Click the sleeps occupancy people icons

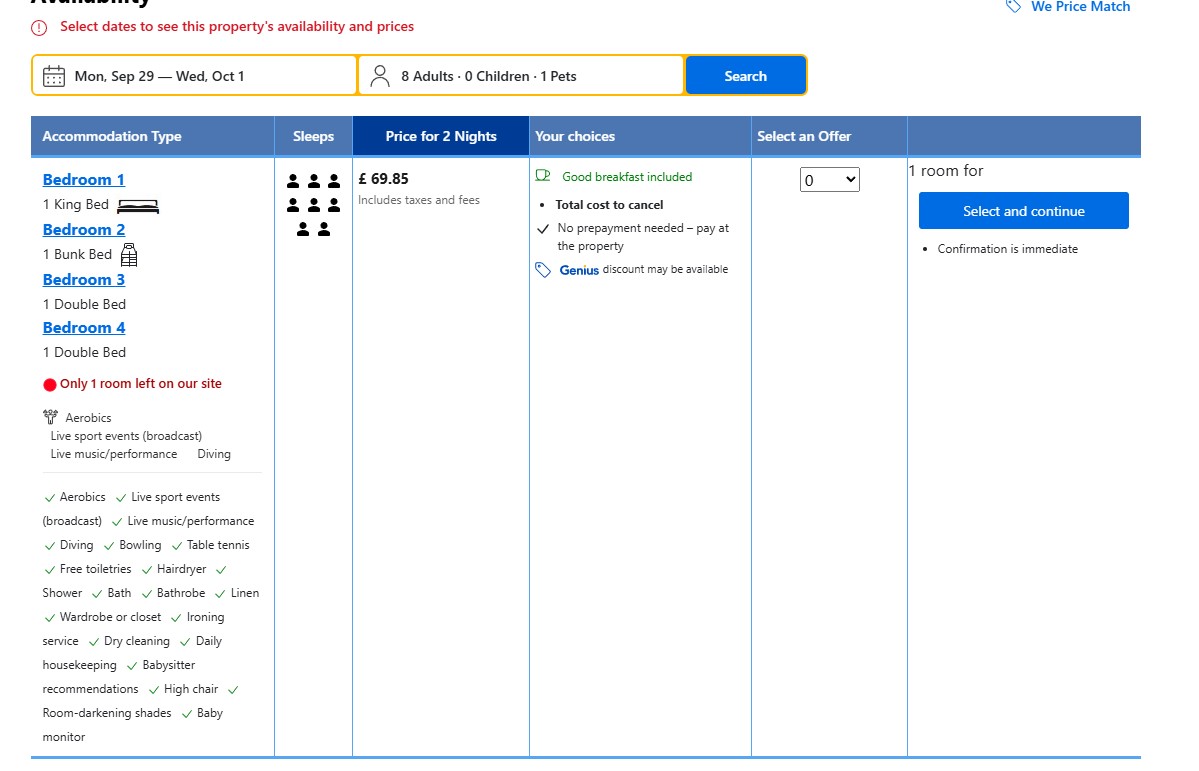313,205
